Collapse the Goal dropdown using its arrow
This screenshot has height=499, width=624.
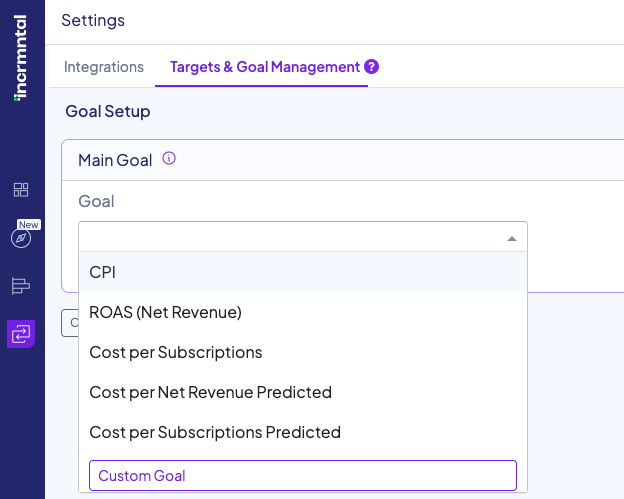[511, 238]
